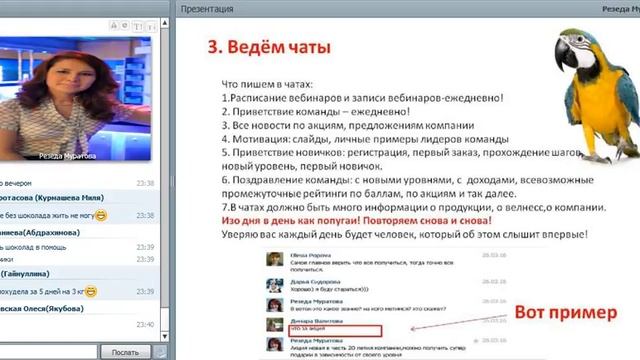Click the 'T' increase text size icon
This screenshot has height=360, width=640.
click(138, 27)
